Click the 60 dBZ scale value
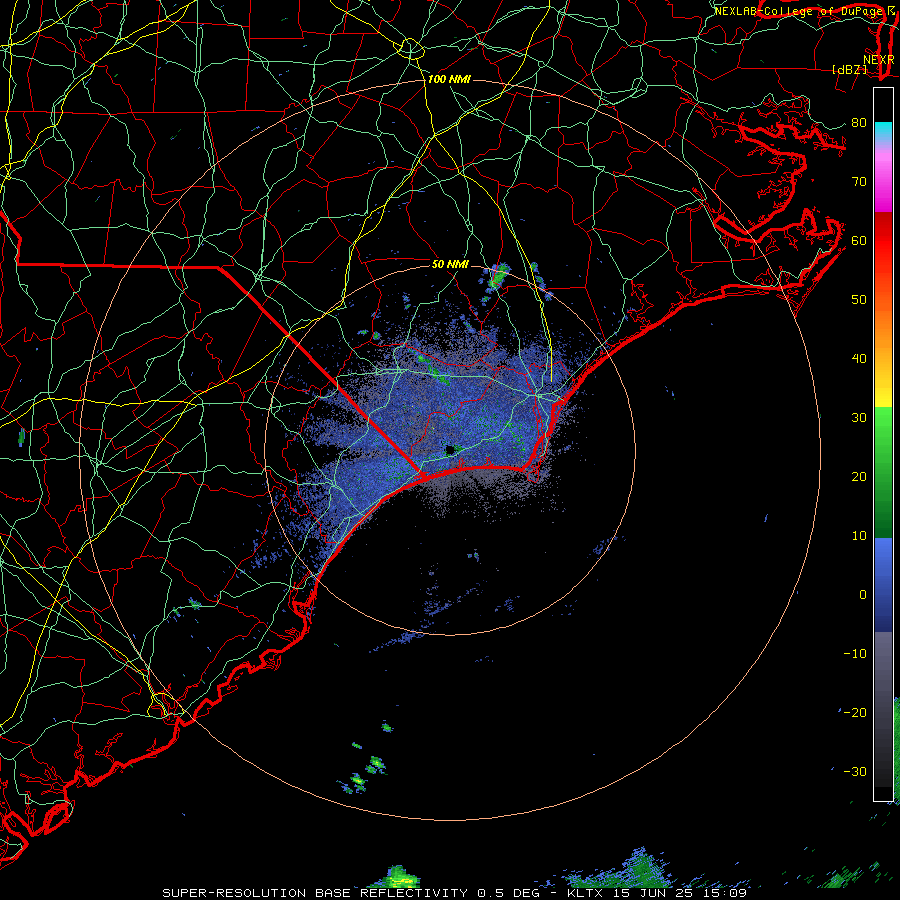Screen dimensions: 900x900 859,241
